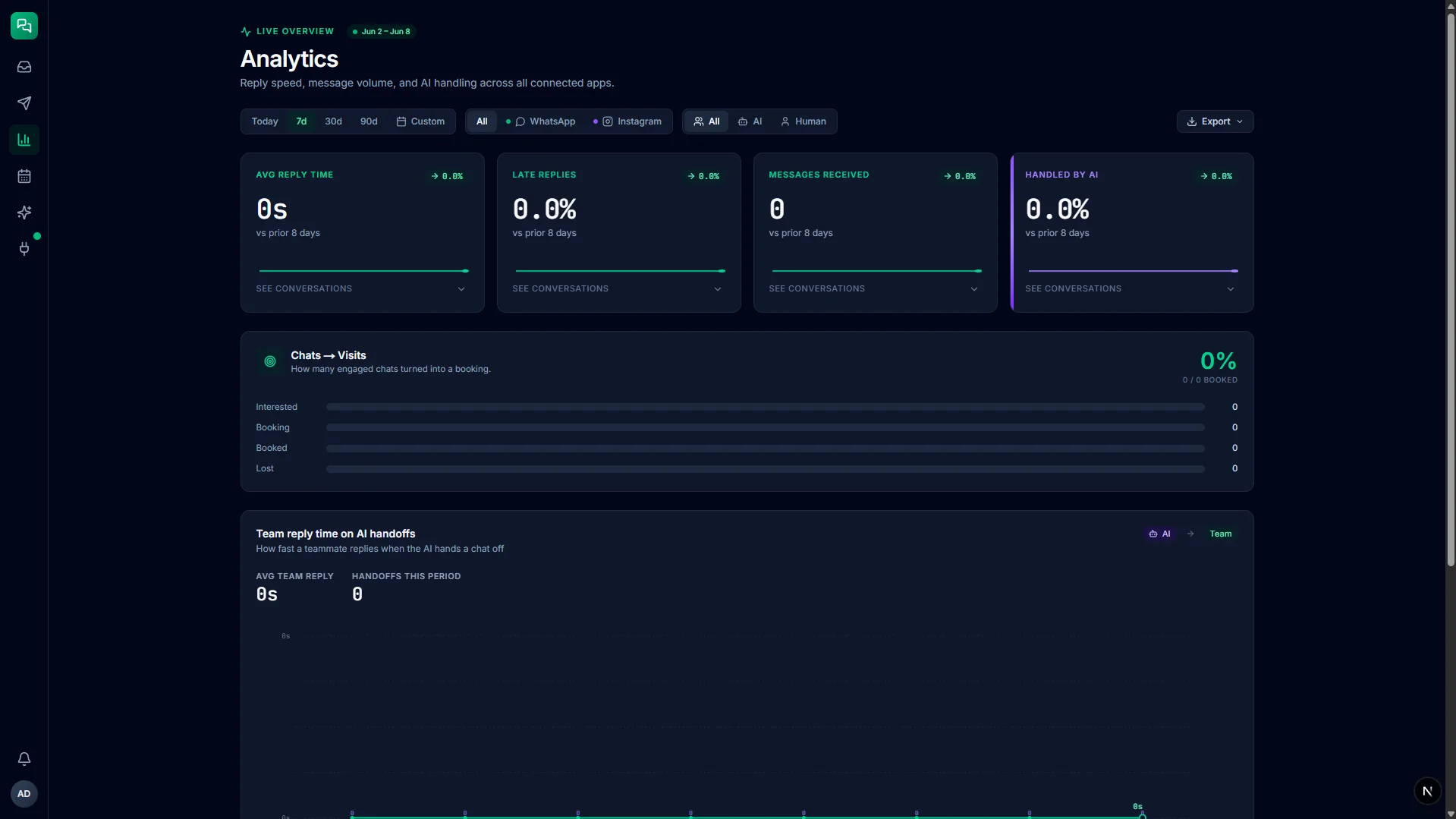Image resolution: width=1456 pixels, height=819 pixels.
Task: Expand Handled By AI conversations chevron
Action: [x=1231, y=289]
